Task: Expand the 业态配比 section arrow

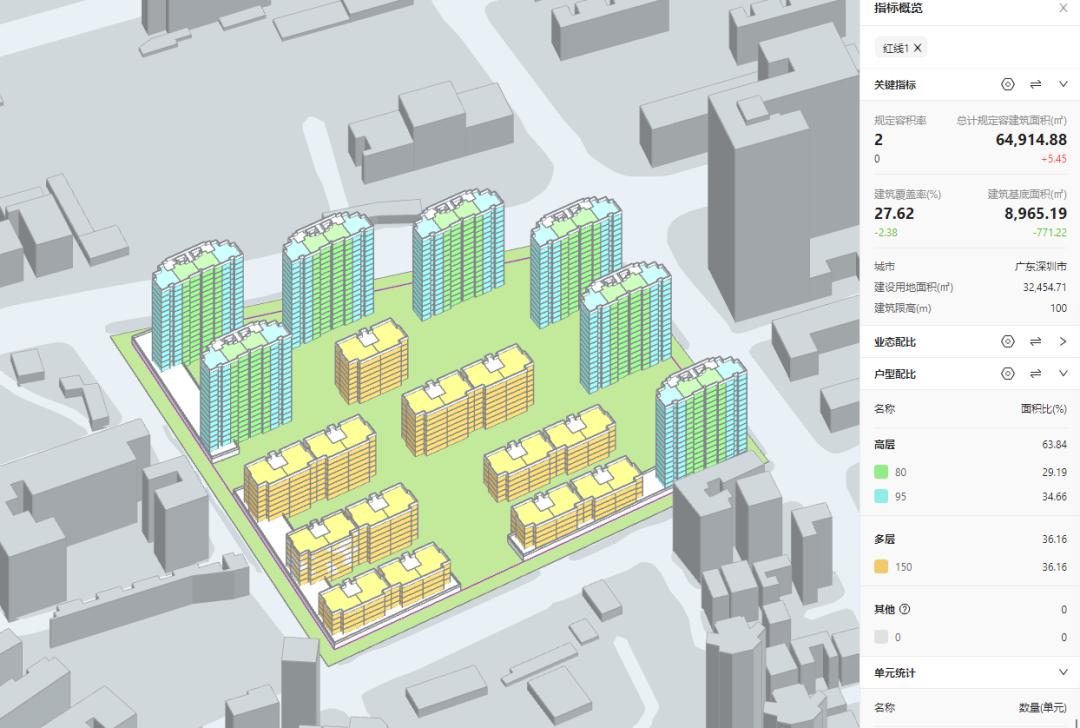Action: pyautogui.click(x=1063, y=342)
